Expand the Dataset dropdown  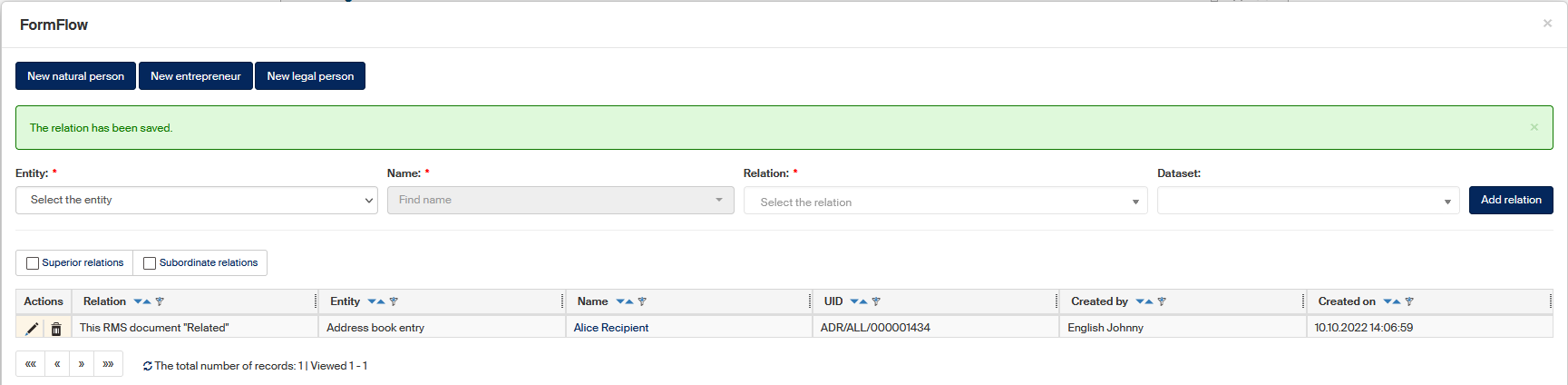tap(1308, 202)
